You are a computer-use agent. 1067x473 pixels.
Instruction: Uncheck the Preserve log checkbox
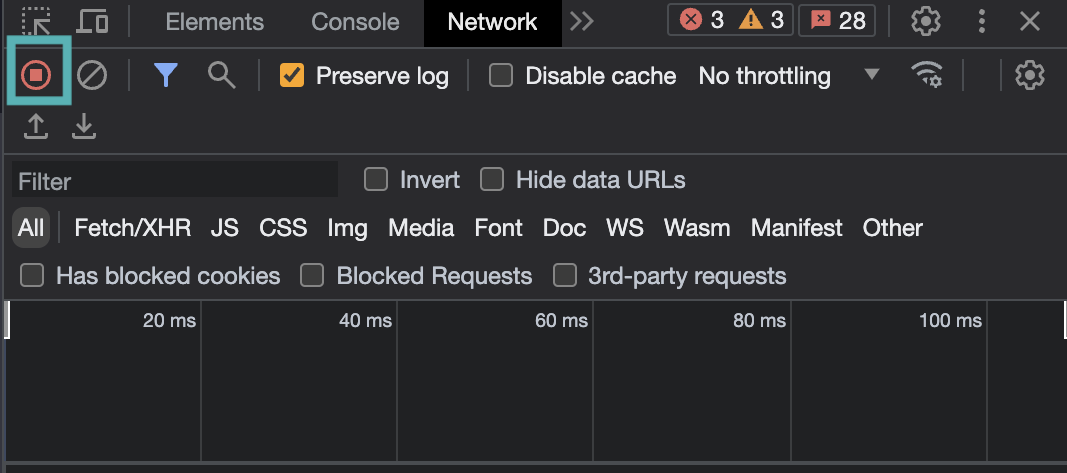[292, 75]
